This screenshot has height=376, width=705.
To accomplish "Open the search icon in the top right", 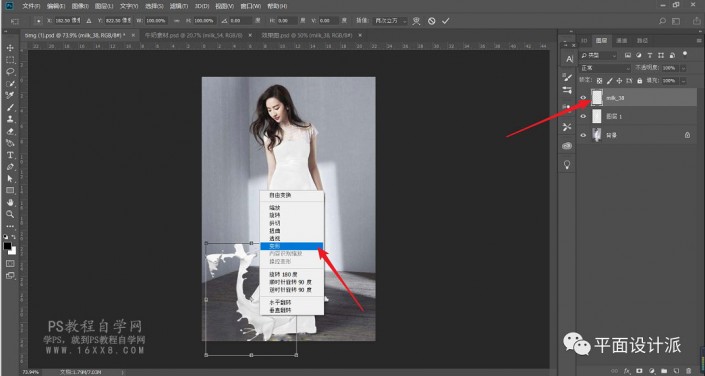I will pos(662,21).
